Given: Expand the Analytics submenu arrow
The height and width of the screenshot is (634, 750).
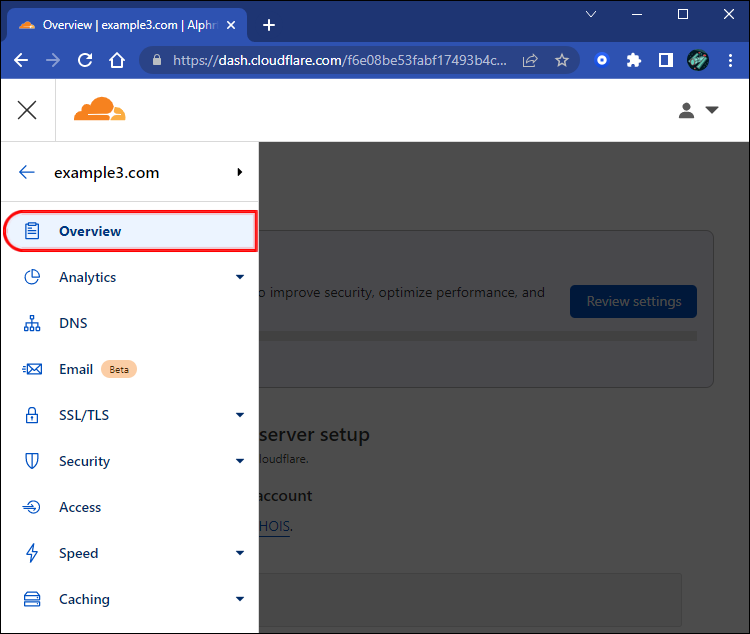Looking at the screenshot, I should pyautogui.click(x=240, y=277).
